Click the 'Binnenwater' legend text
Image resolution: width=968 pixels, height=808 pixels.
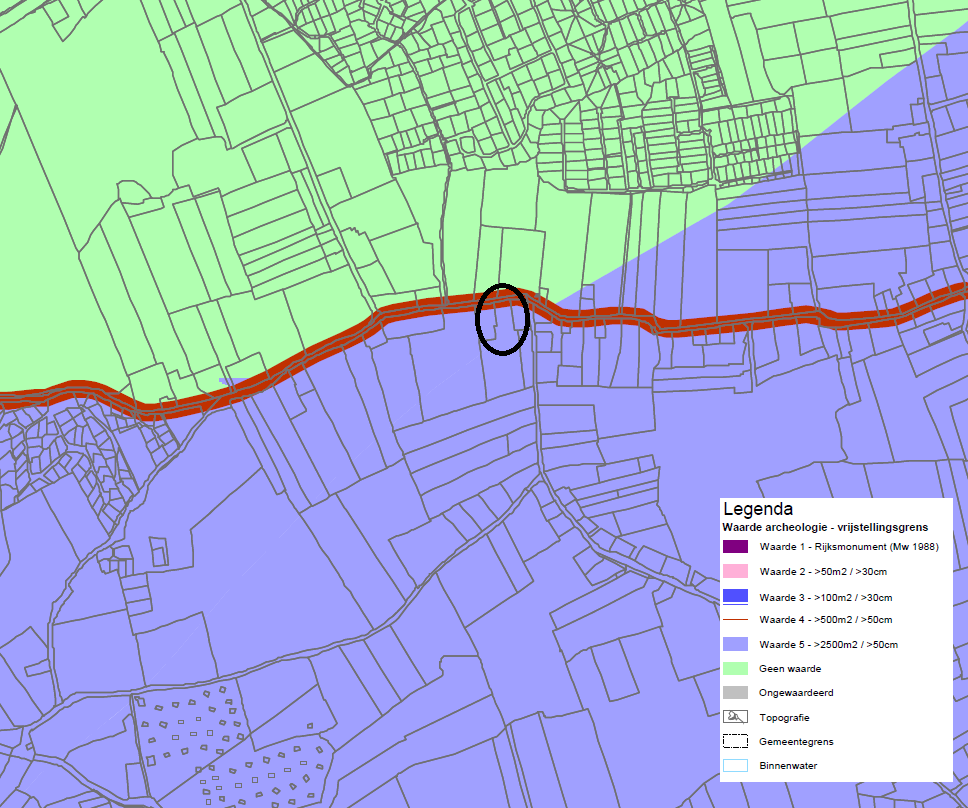tap(788, 766)
